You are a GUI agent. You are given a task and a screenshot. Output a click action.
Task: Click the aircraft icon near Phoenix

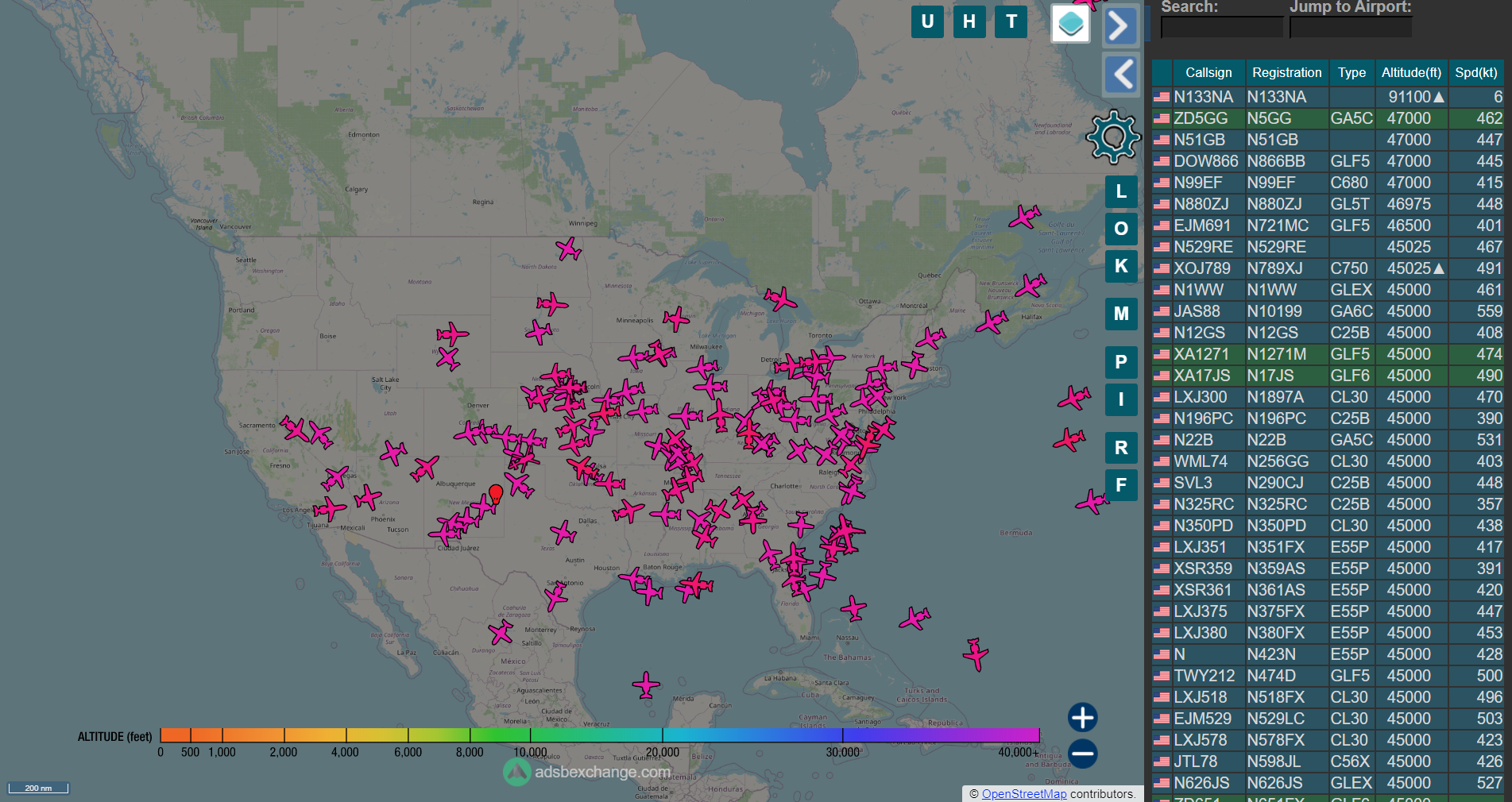coord(368,498)
